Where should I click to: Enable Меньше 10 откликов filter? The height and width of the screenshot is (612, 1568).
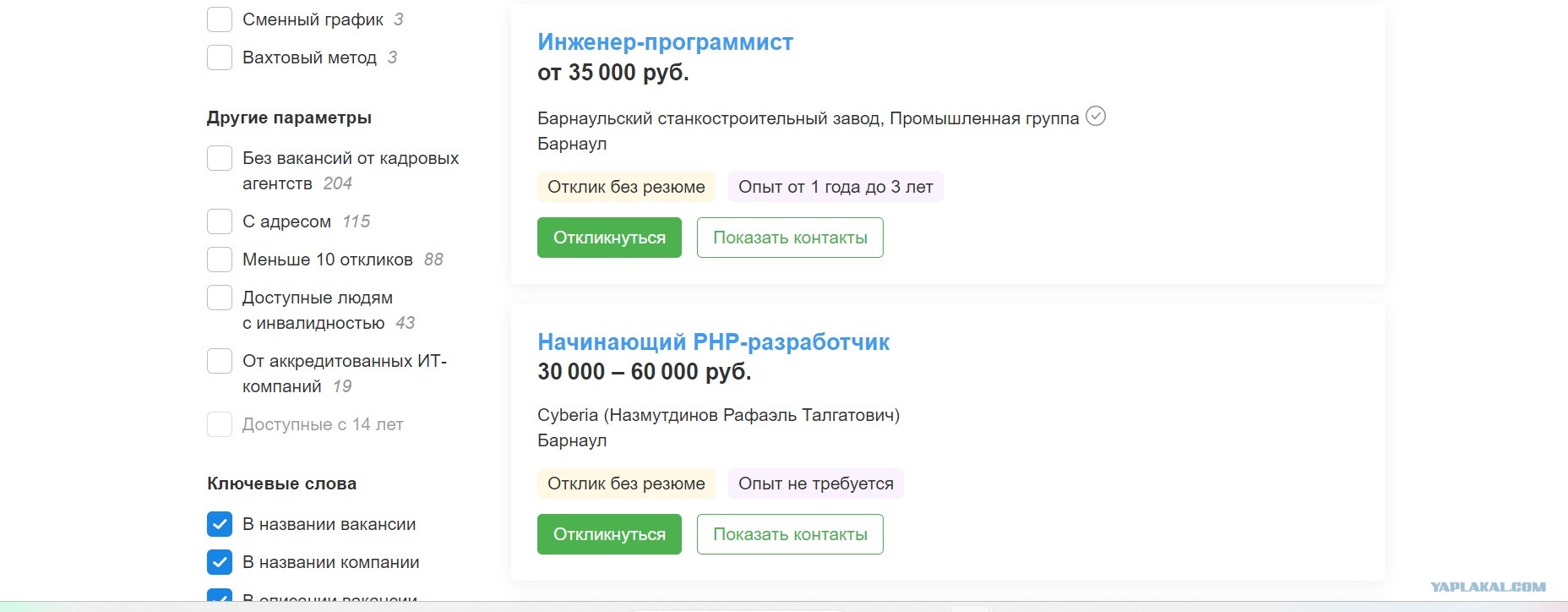pyautogui.click(x=220, y=260)
